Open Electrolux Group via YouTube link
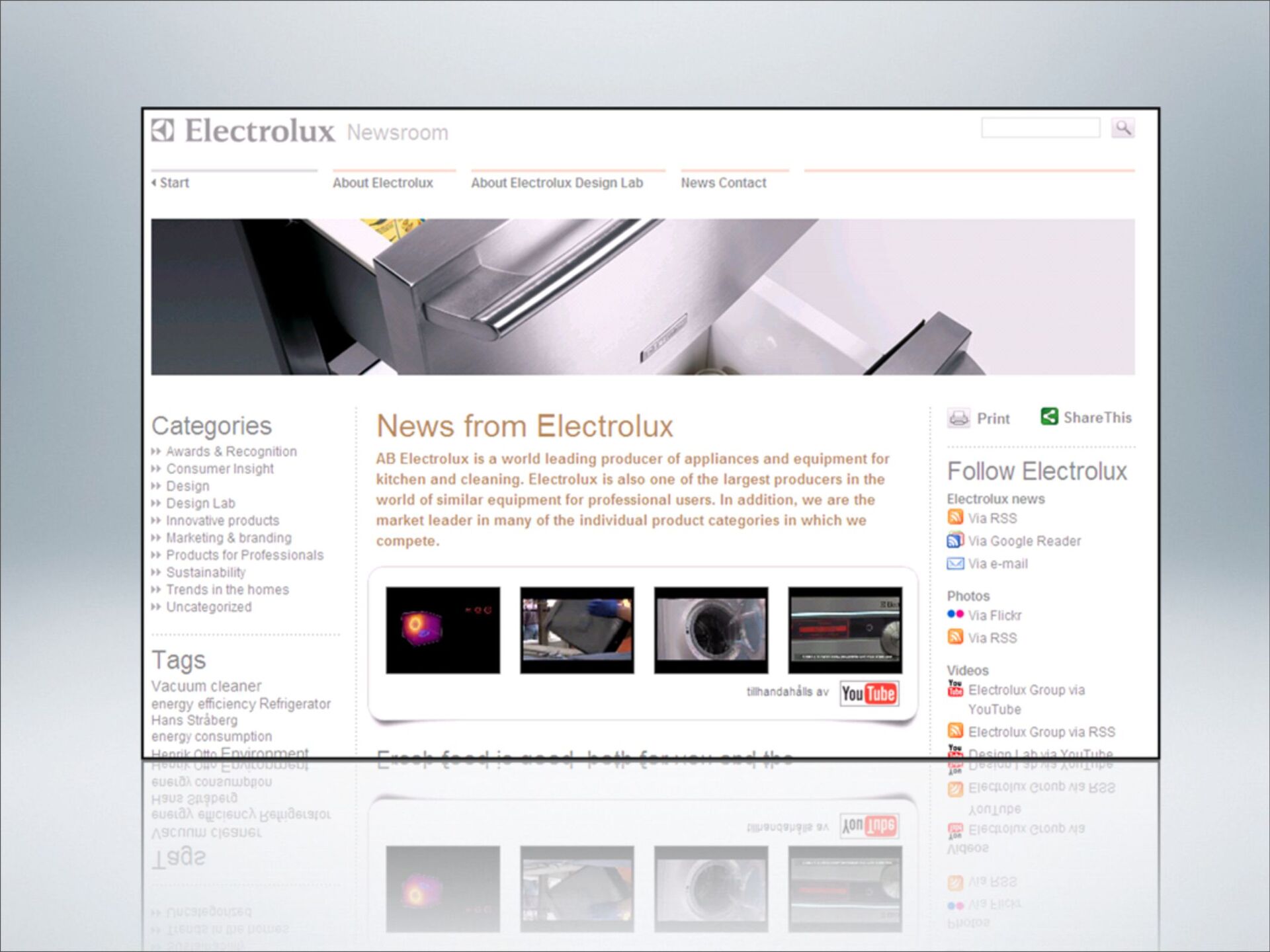The width and height of the screenshot is (1270, 952). (1027, 699)
